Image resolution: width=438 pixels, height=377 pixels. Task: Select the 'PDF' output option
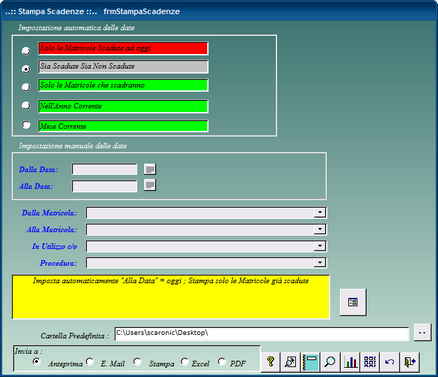pos(221,361)
